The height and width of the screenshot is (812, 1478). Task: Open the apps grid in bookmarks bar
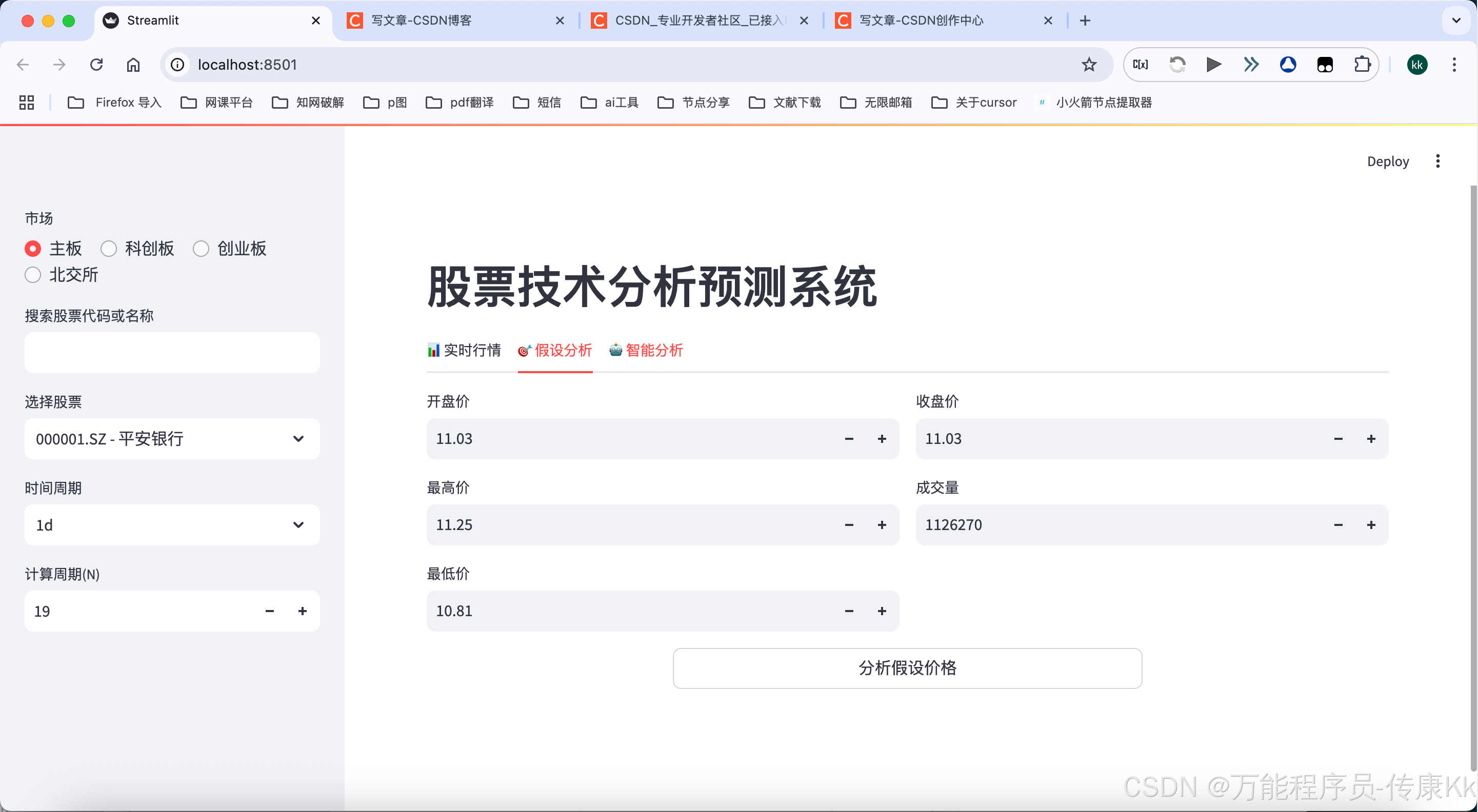tap(26, 103)
